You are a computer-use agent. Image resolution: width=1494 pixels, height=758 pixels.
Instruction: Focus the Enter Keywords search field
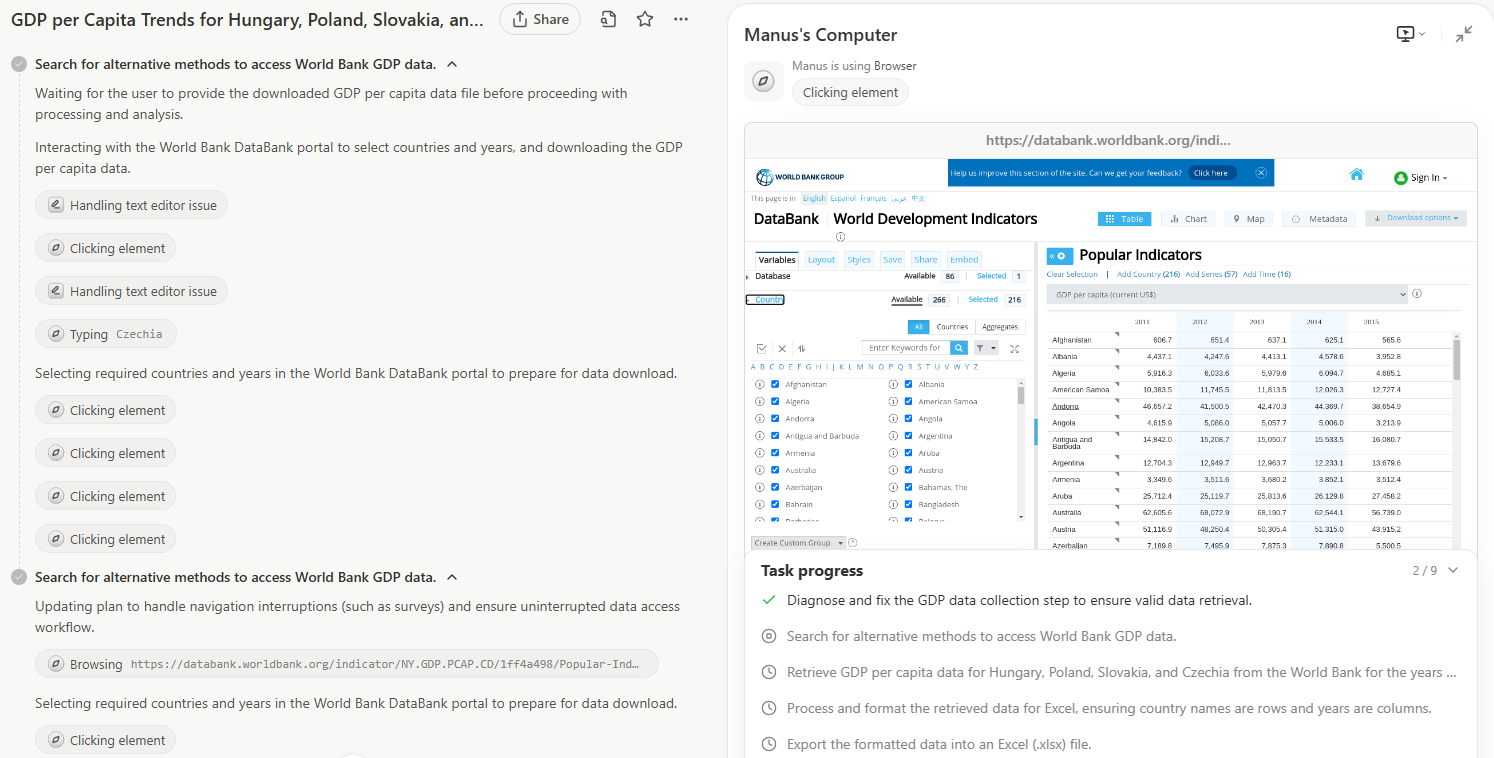905,348
